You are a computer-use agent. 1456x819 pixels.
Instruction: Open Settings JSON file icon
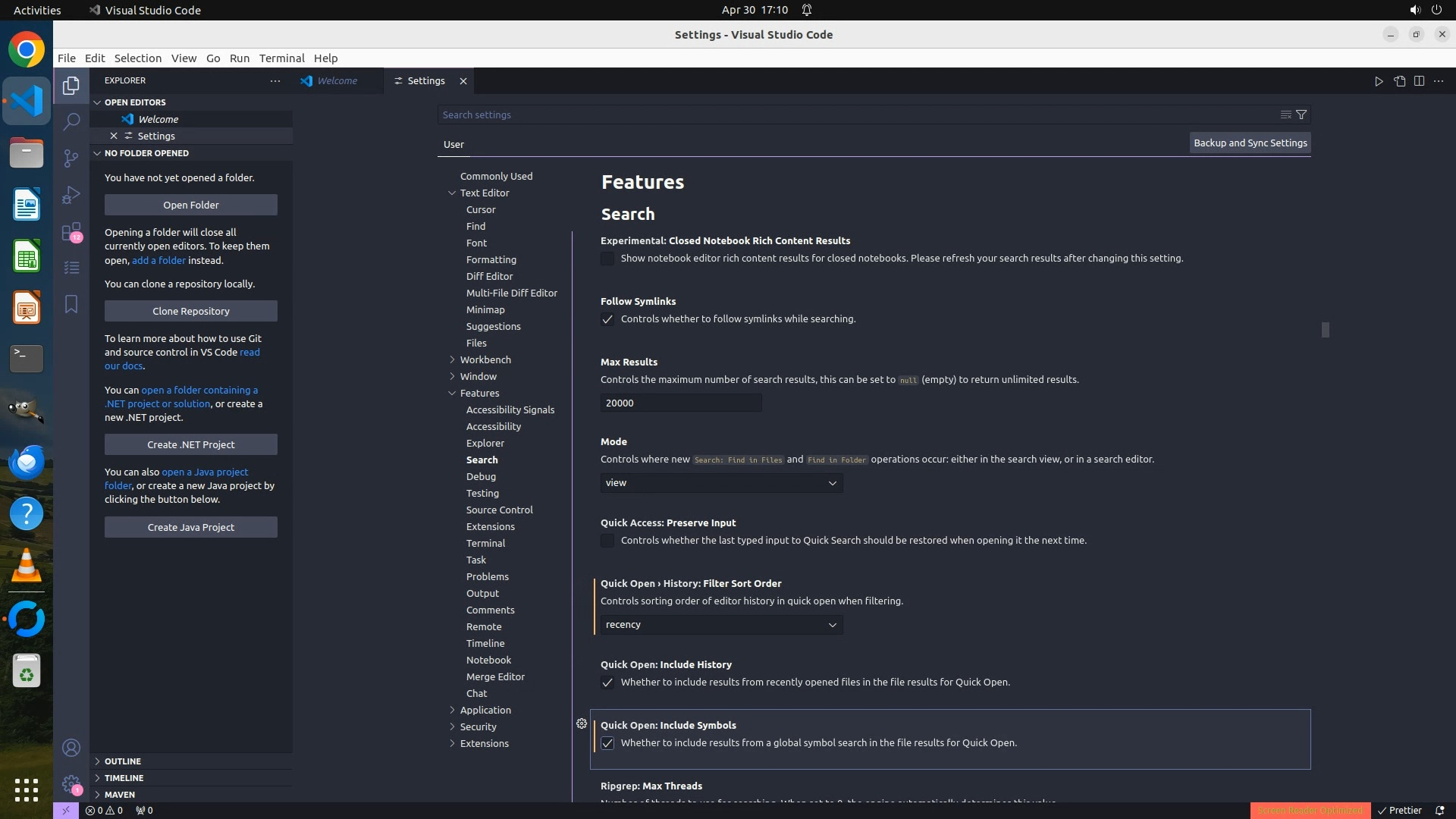point(1399,81)
